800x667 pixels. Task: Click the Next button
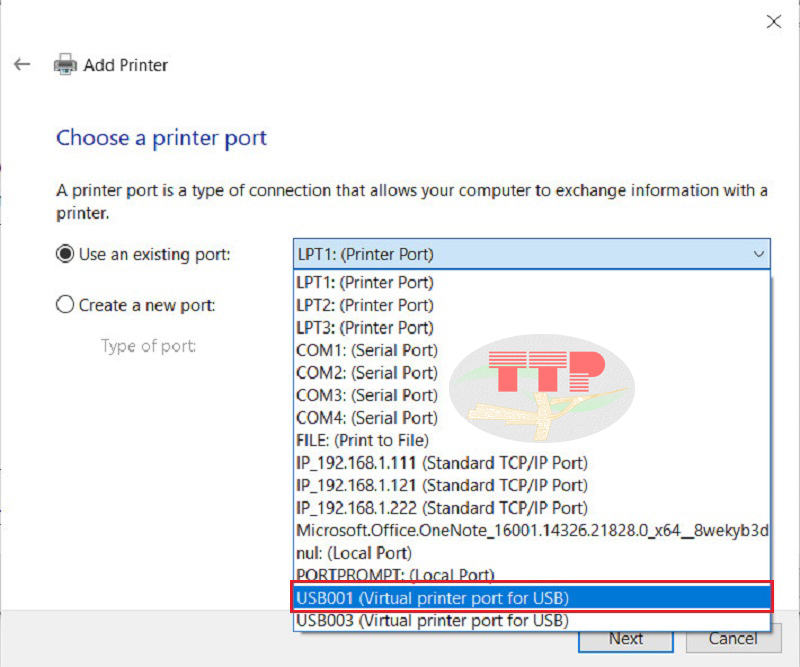point(626,638)
